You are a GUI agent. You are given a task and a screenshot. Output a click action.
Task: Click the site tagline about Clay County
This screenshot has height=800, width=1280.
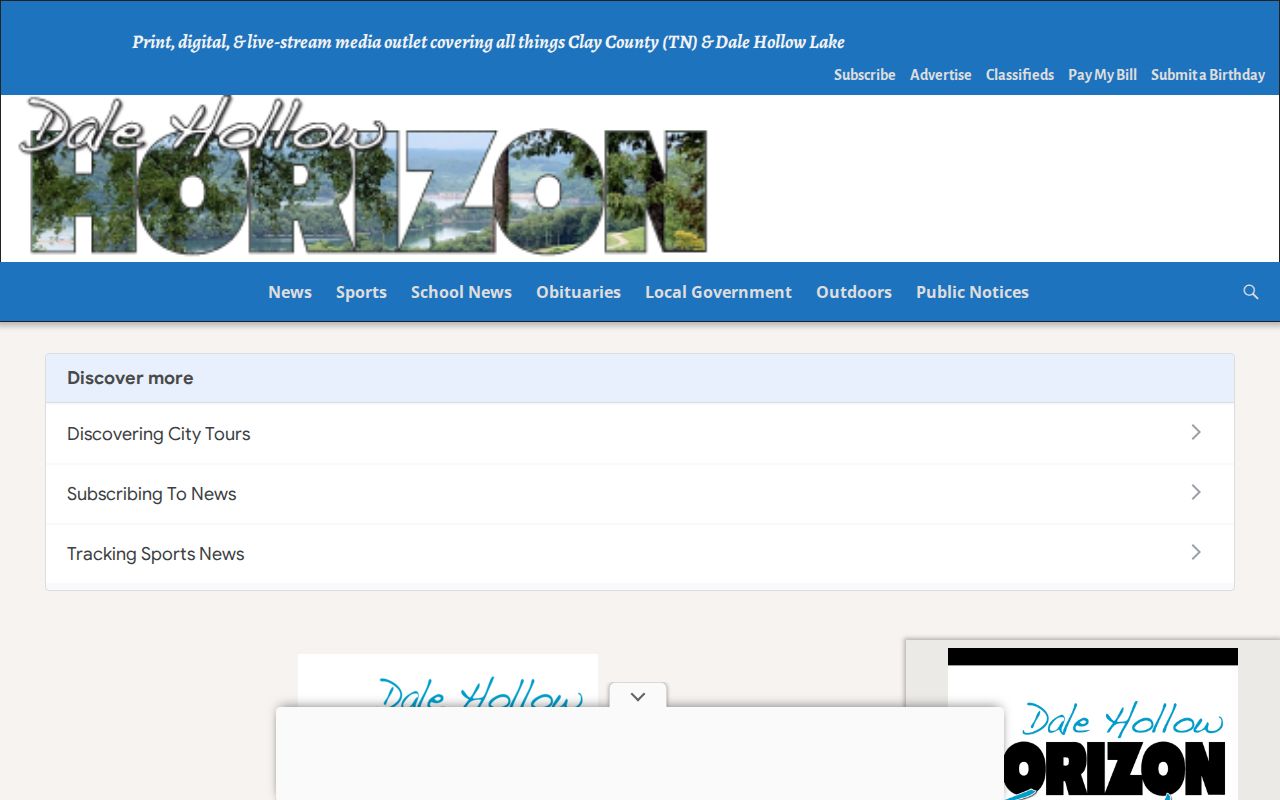click(x=489, y=42)
